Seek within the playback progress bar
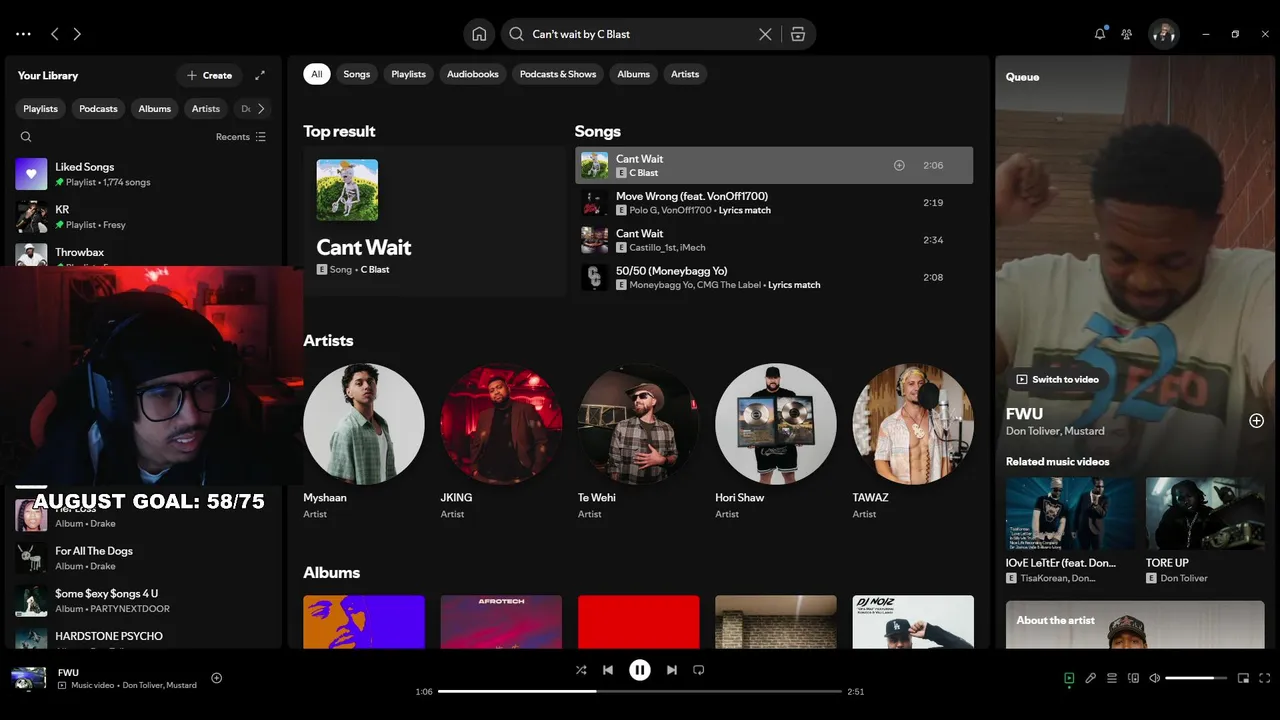Image resolution: width=1280 pixels, height=720 pixels. point(640,691)
